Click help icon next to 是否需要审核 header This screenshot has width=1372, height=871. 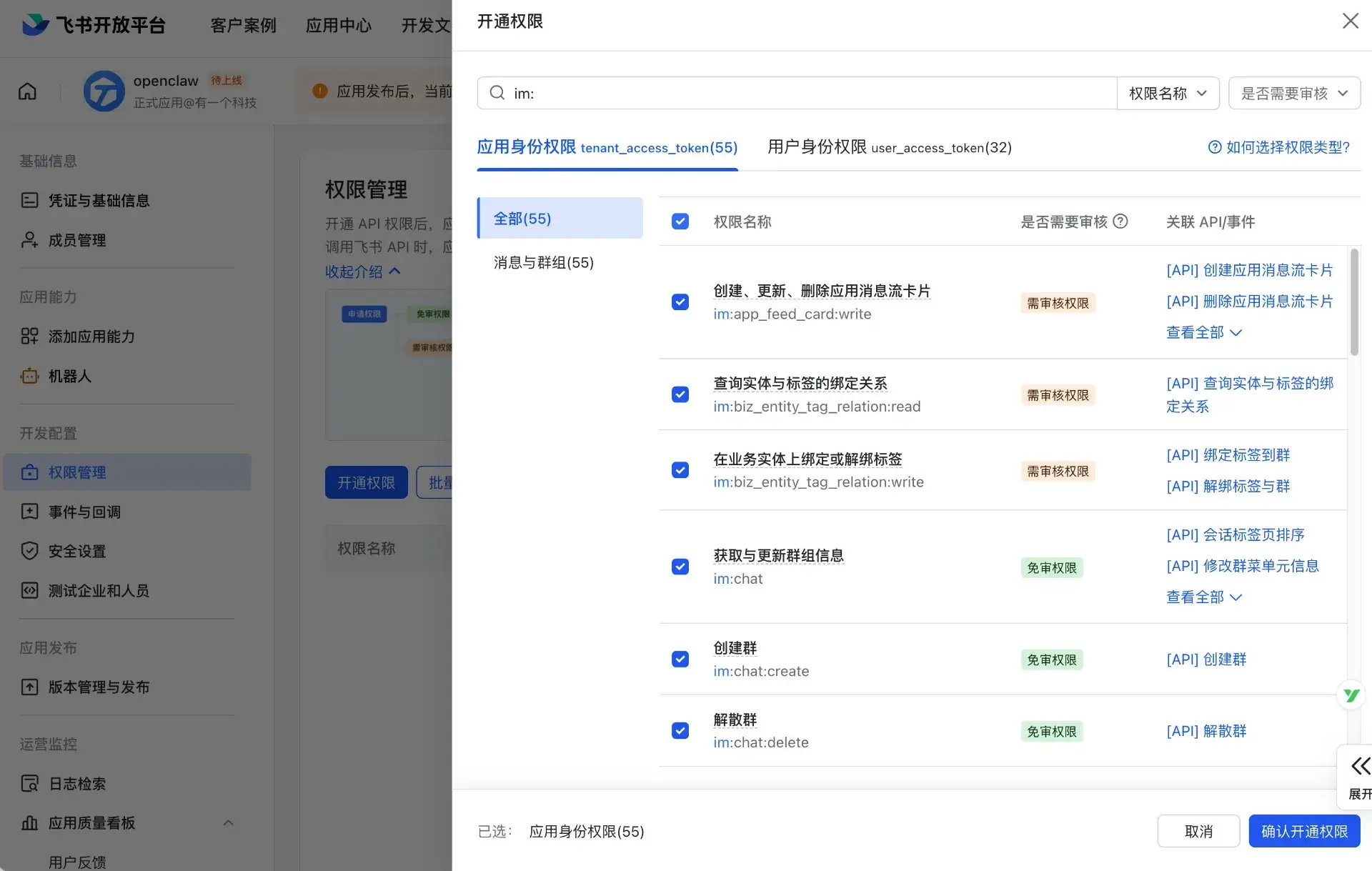(x=1120, y=222)
